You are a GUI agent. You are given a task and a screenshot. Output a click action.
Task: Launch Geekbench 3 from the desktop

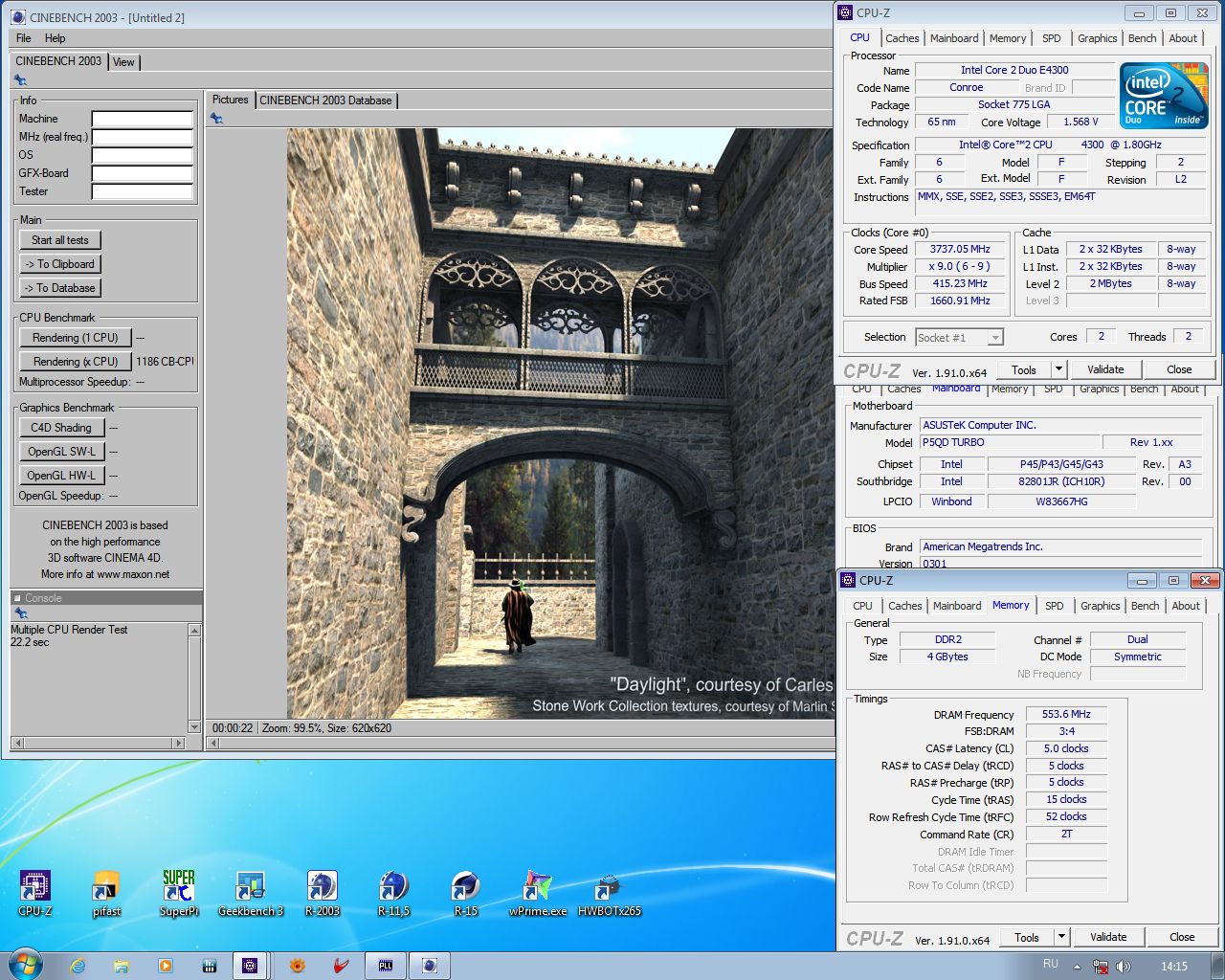pyautogui.click(x=251, y=893)
